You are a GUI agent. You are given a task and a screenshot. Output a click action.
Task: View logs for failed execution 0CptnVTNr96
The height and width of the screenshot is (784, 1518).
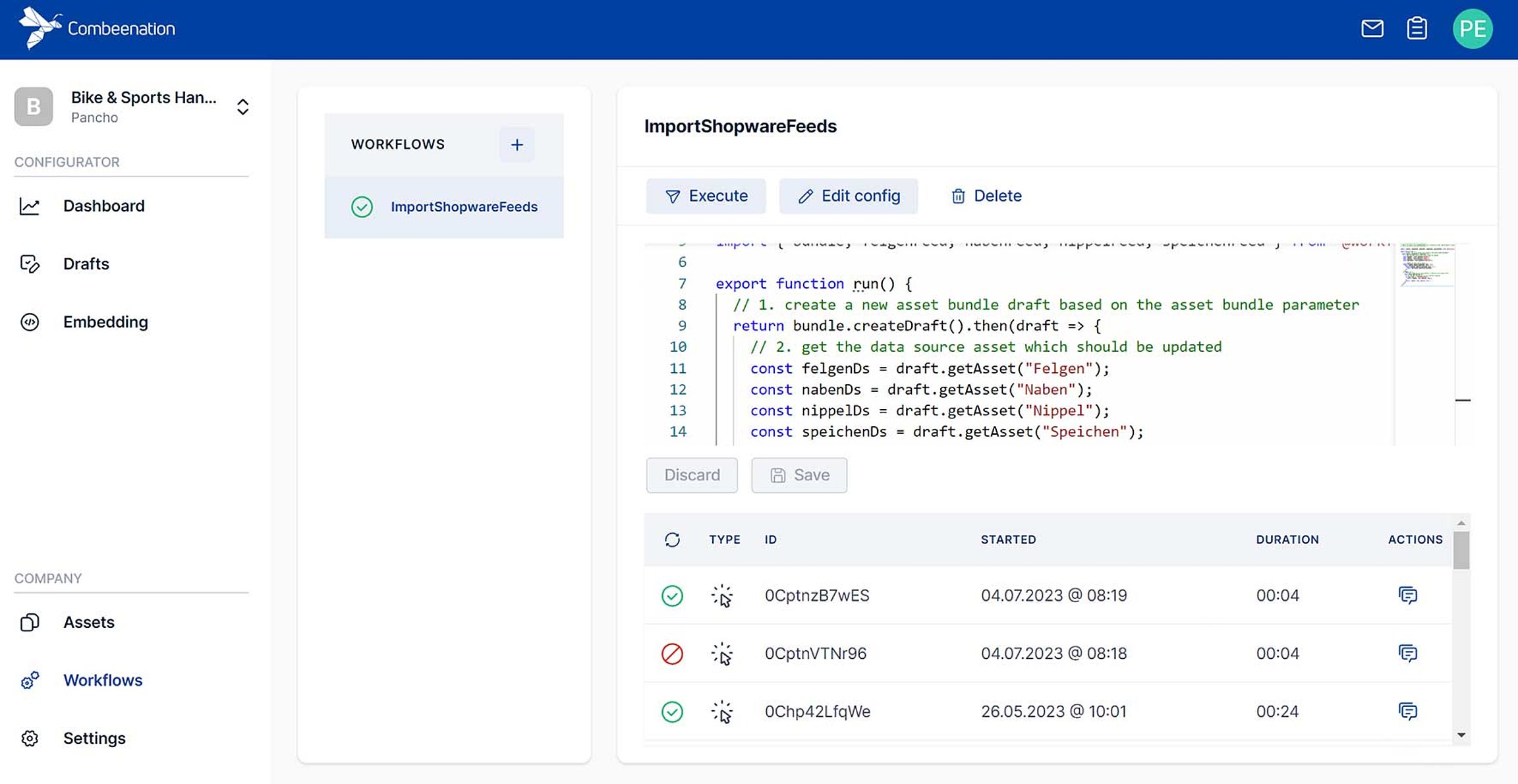1407,654
